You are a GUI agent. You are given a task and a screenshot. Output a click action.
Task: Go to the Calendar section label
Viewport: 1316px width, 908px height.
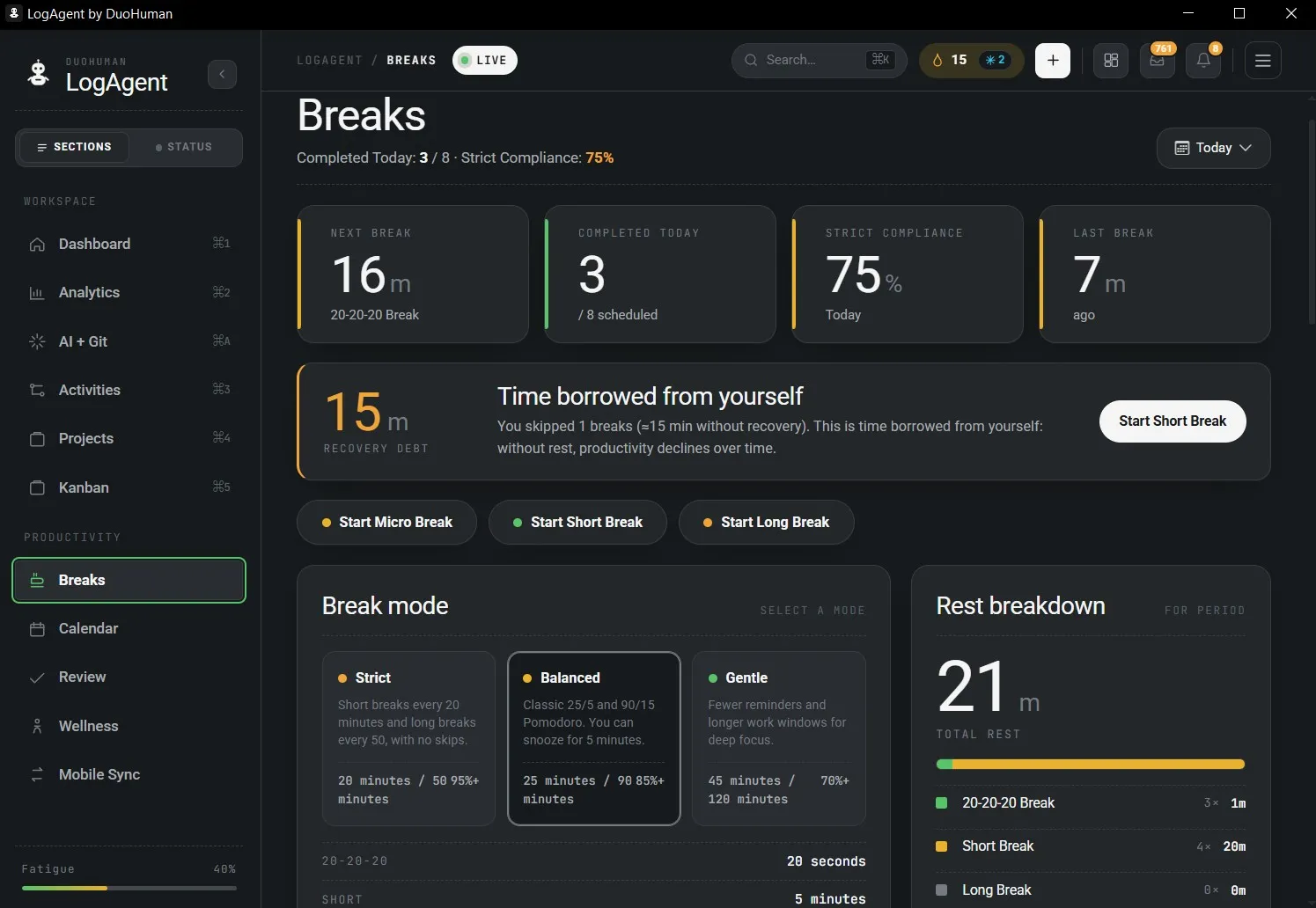88,628
